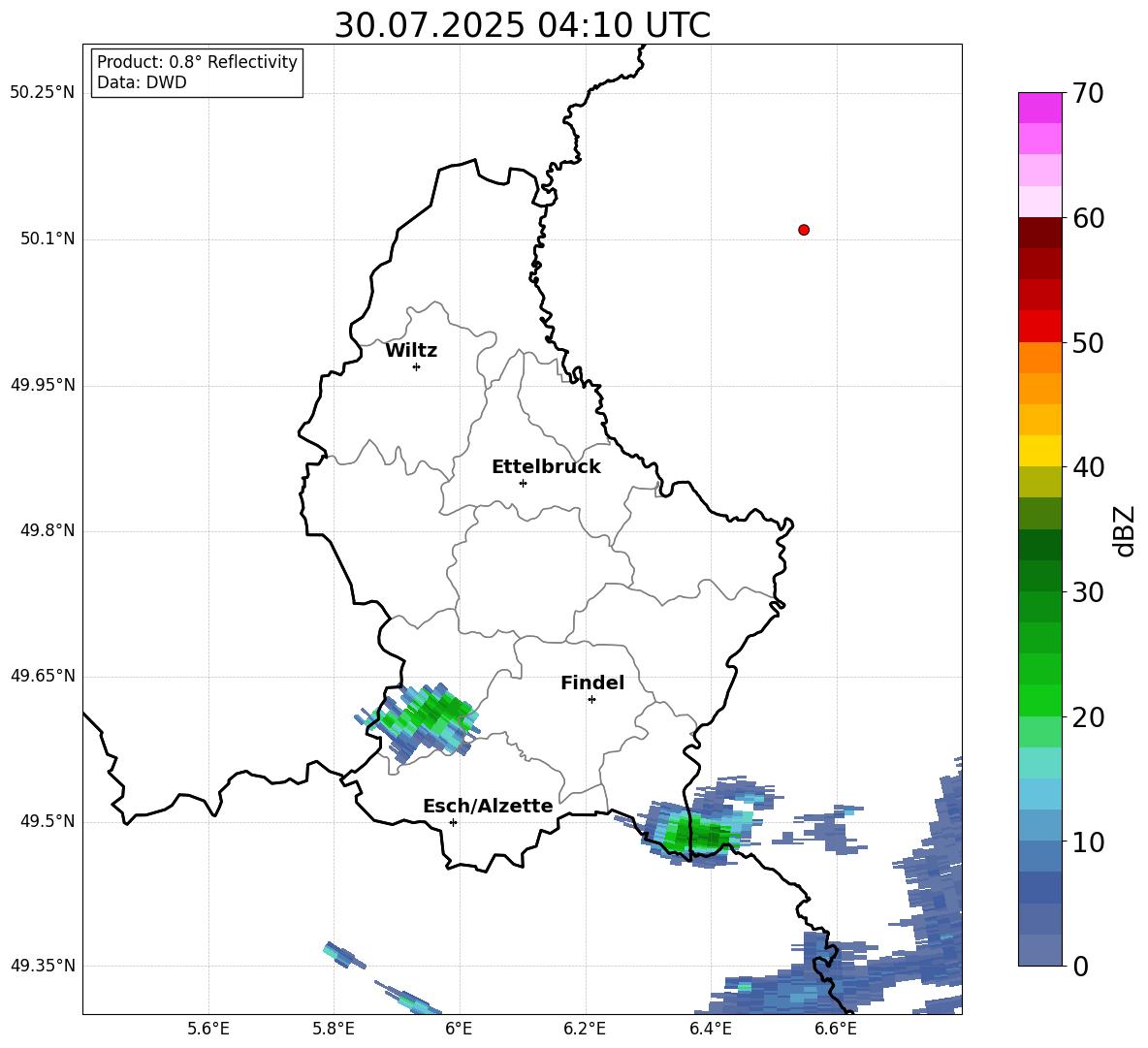Image resolution: width=1148 pixels, height=1048 pixels.
Task: Click the orange colorbar segment below 50
Action: (x=1039, y=358)
